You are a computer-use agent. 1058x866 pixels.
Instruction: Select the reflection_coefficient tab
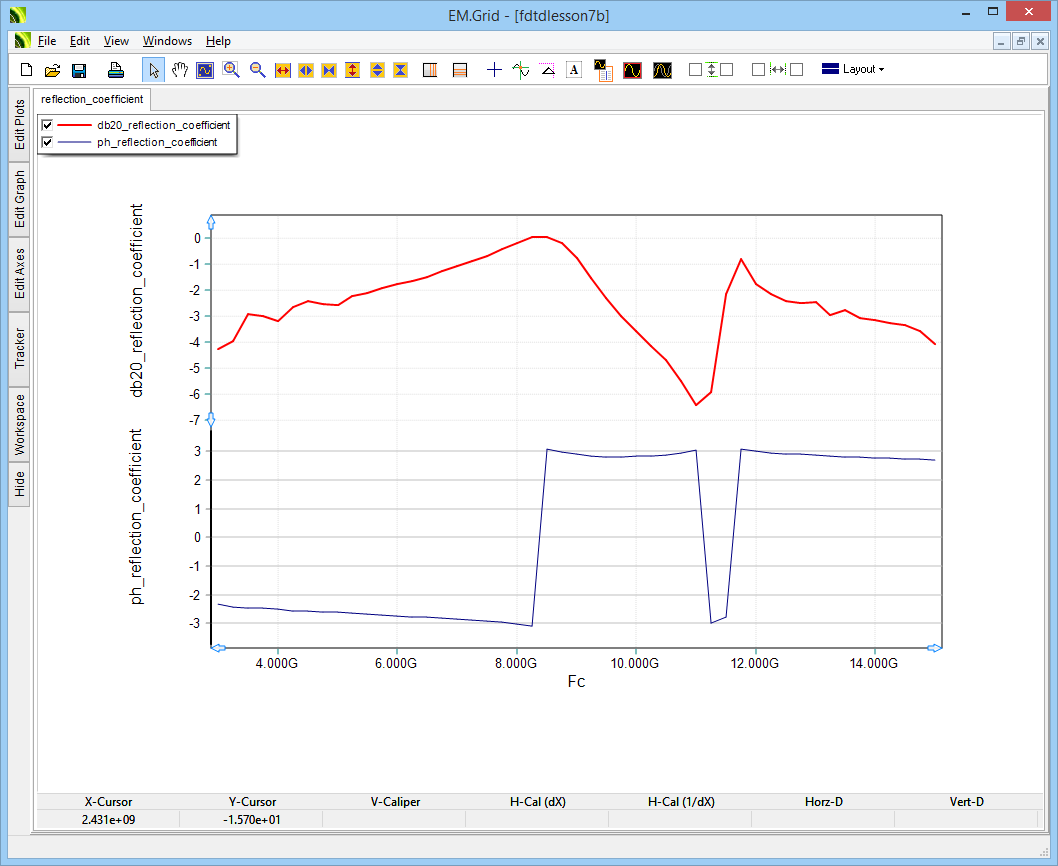click(x=93, y=99)
